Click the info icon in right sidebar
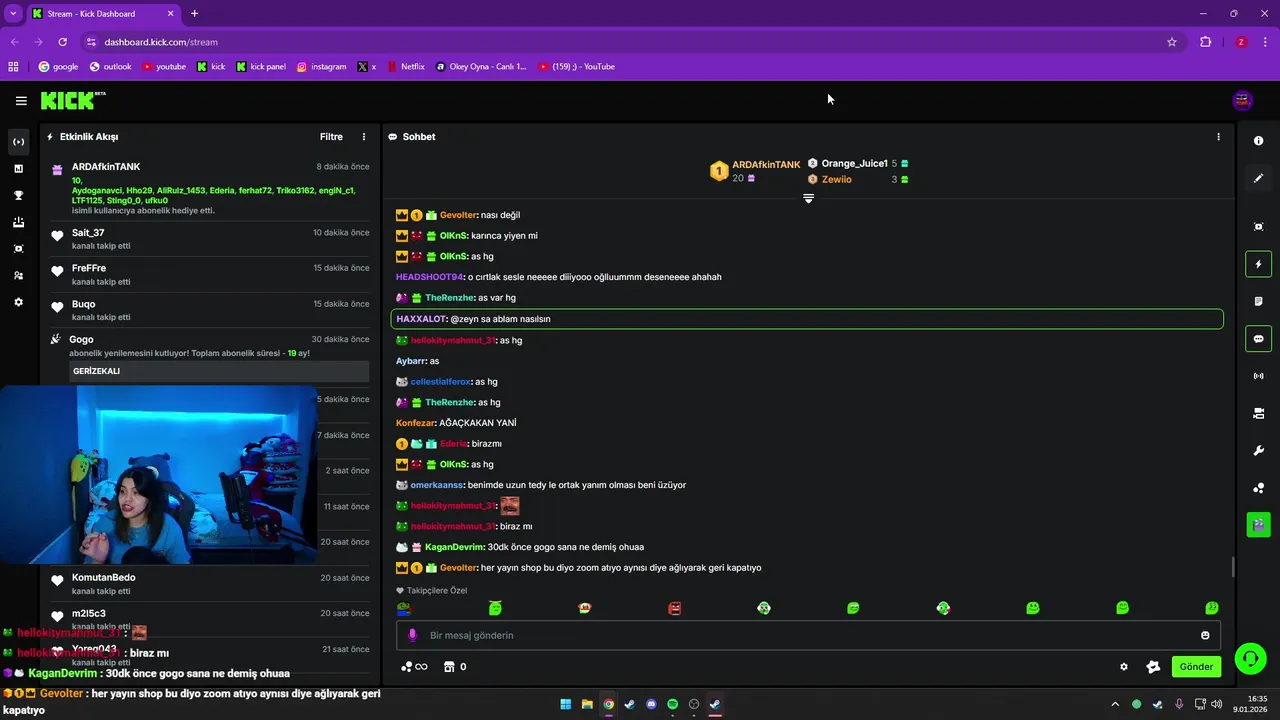This screenshot has height=720, width=1280. (x=1258, y=141)
